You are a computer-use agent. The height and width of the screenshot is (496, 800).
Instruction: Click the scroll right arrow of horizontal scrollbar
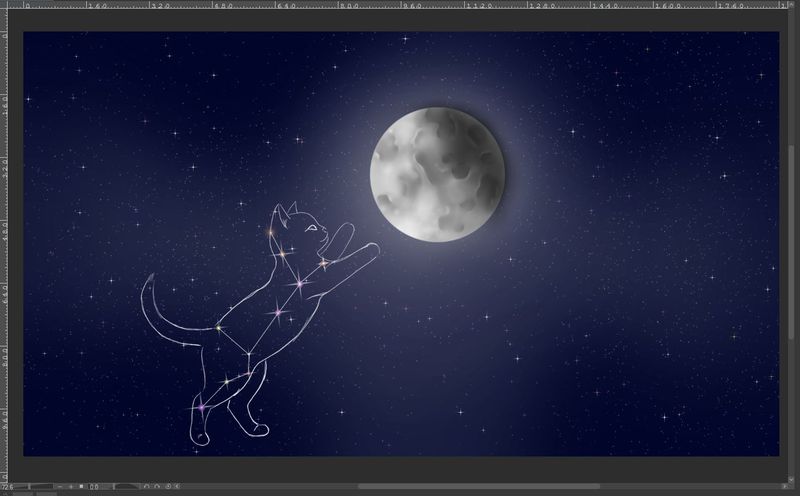pos(785,486)
